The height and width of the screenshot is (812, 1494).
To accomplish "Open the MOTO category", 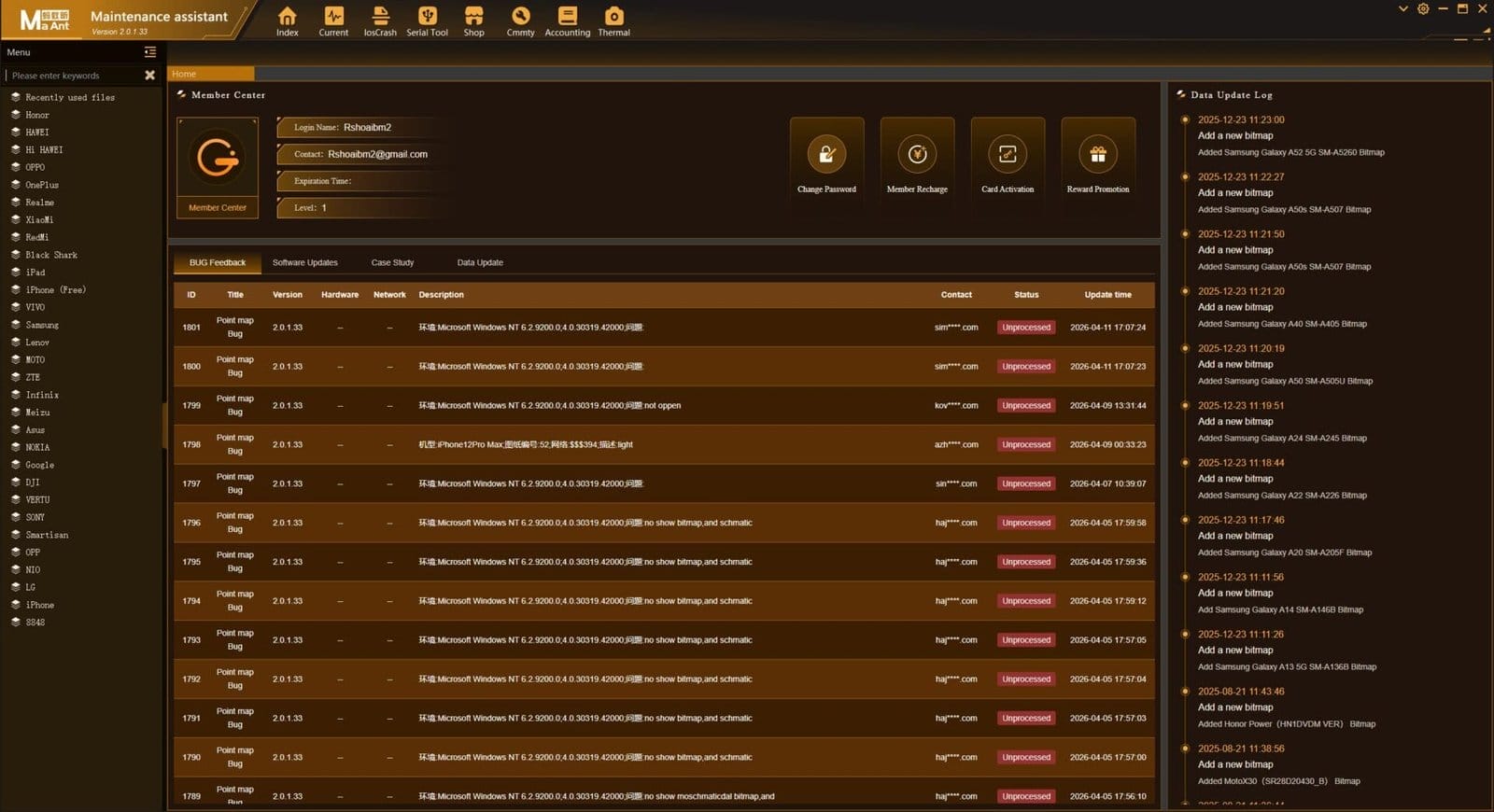I will pos(28,359).
